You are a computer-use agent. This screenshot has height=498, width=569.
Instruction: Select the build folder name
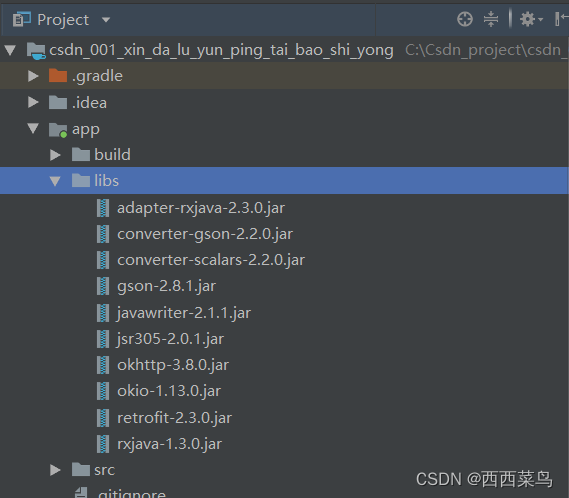112,155
